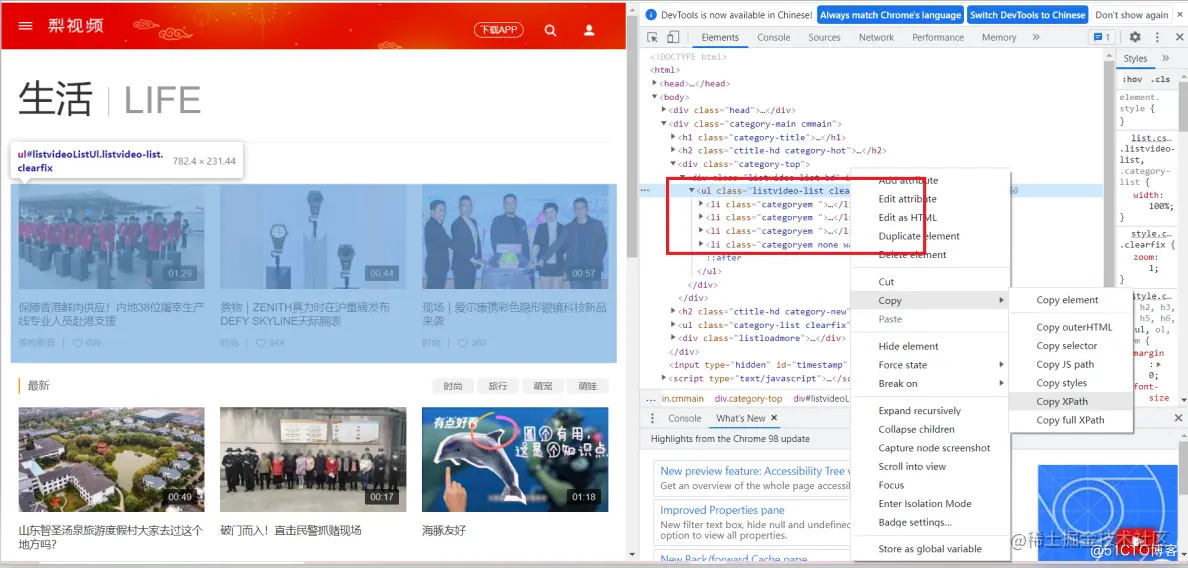The image size is (1188, 568).
Task: Switch to the Console tab in the top bar
Action: click(774, 37)
